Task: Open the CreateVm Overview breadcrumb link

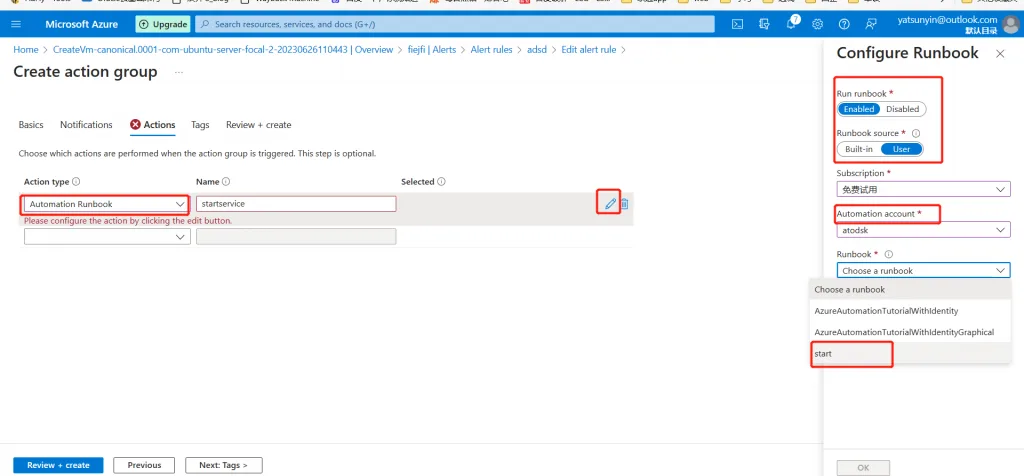Action: [223, 50]
